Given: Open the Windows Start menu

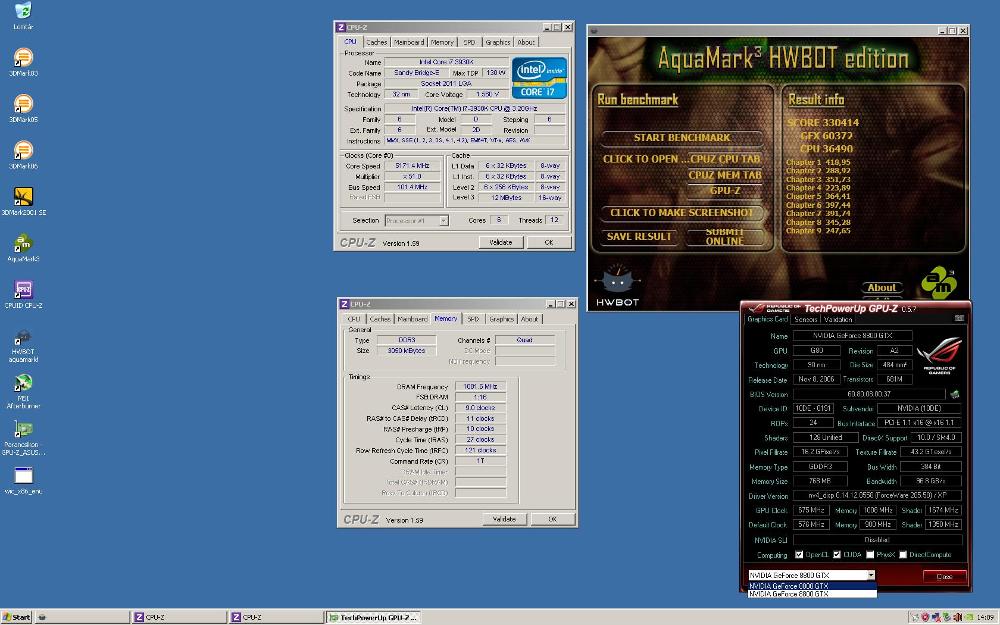Looking at the screenshot, I should pyautogui.click(x=17, y=617).
